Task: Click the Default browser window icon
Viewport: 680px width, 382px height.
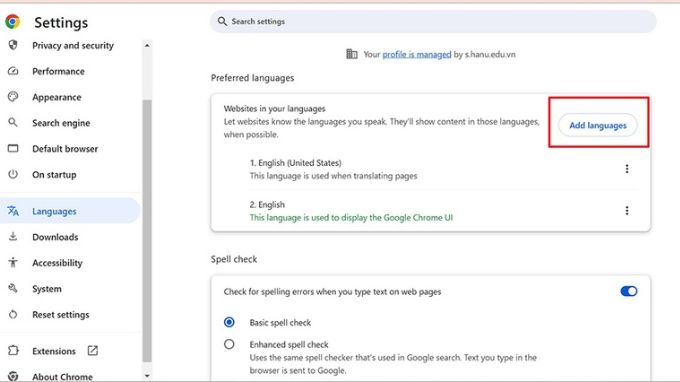Action: coord(13,148)
